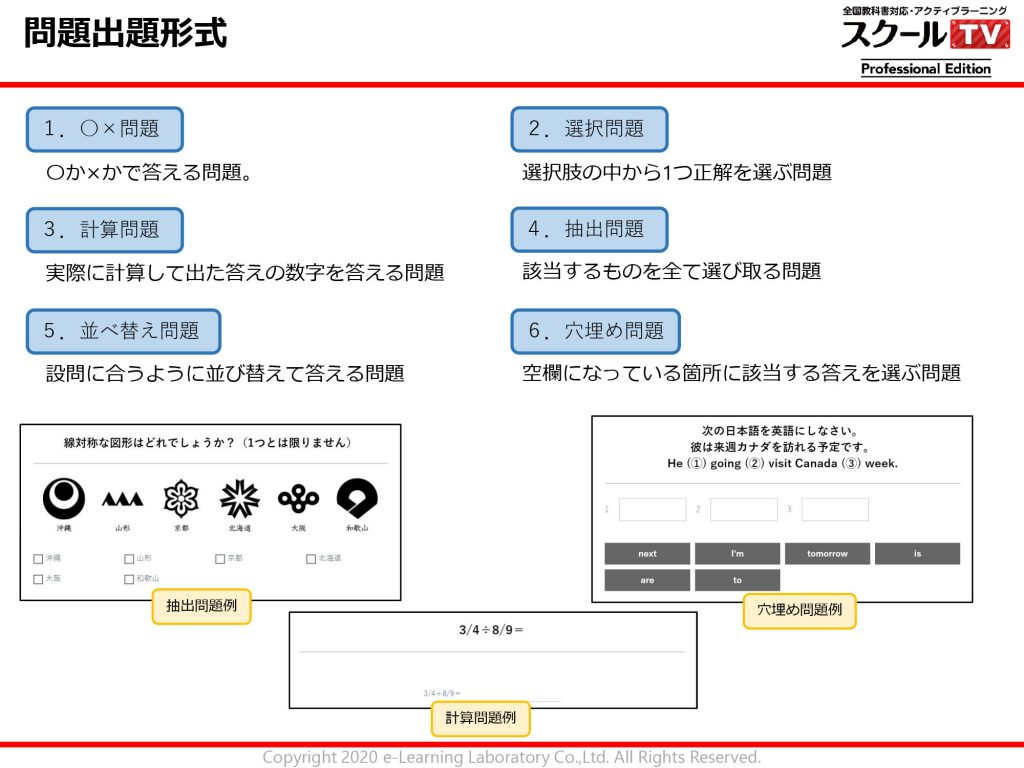Click blank input field number 1
This screenshot has width=1024, height=768.
click(x=652, y=509)
